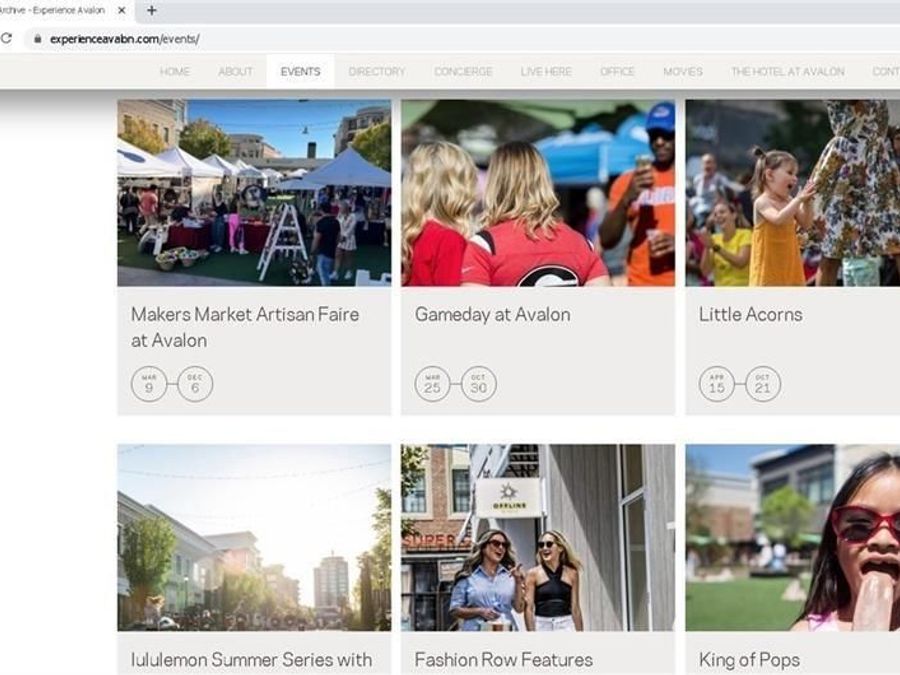
Task: Click the APR 15 start date badge
Action: 716,384
